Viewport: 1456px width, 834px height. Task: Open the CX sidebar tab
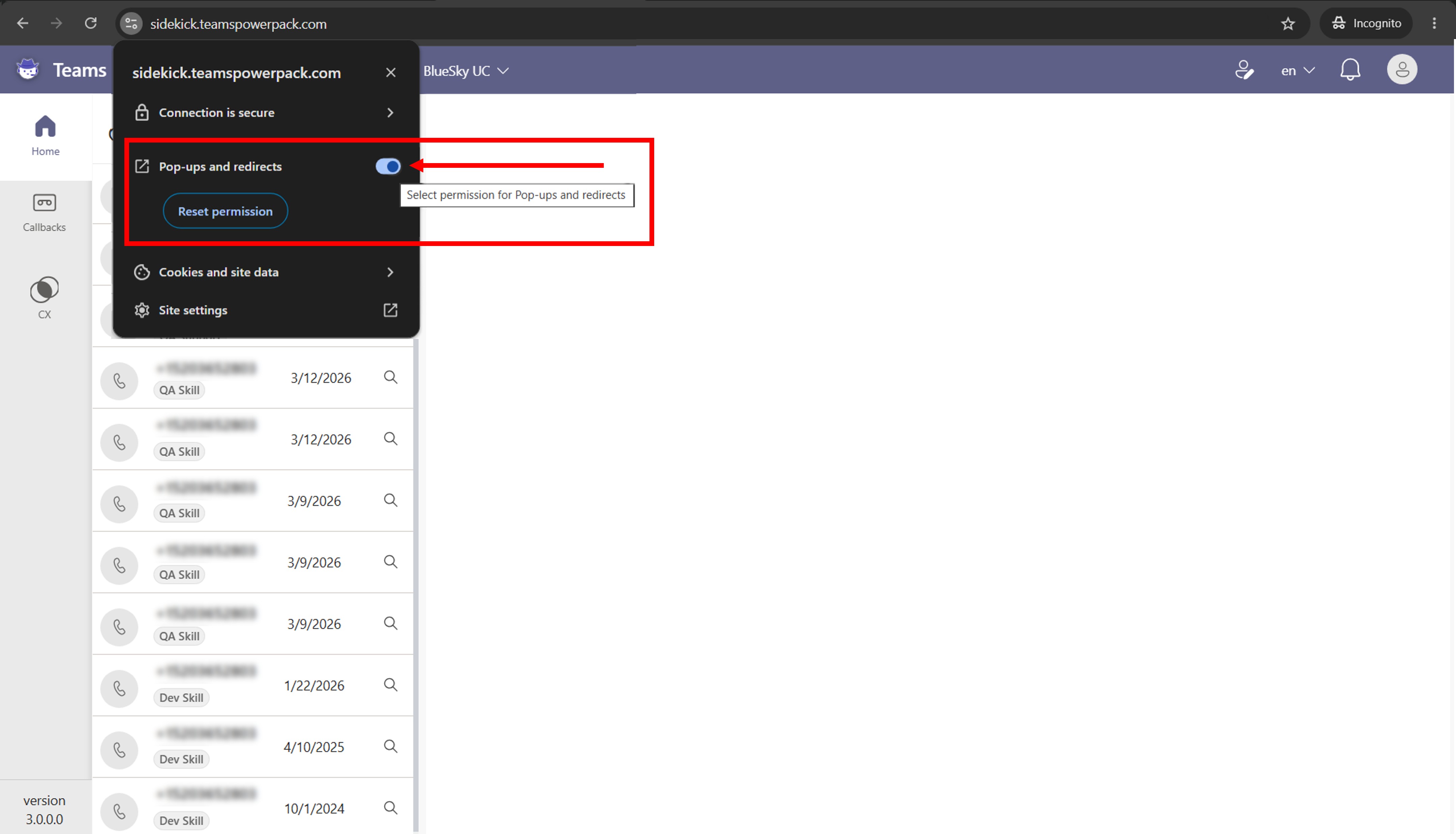pyautogui.click(x=45, y=298)
